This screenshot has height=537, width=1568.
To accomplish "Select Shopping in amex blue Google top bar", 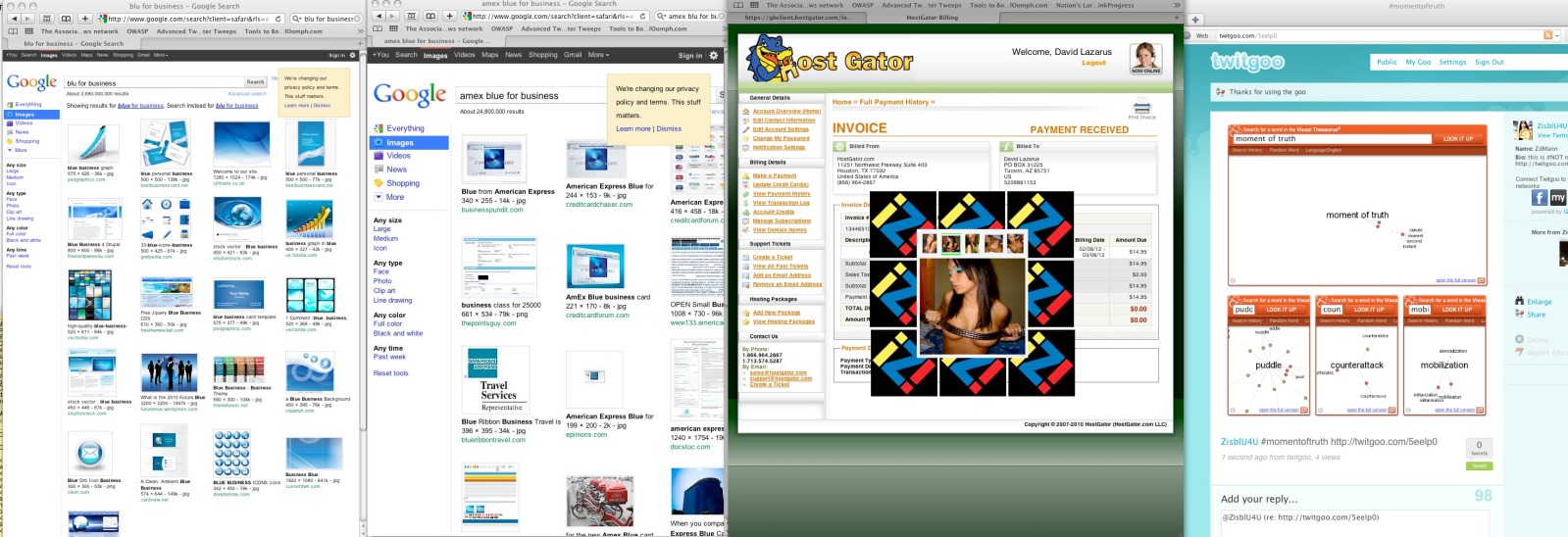I will [543, 55].
